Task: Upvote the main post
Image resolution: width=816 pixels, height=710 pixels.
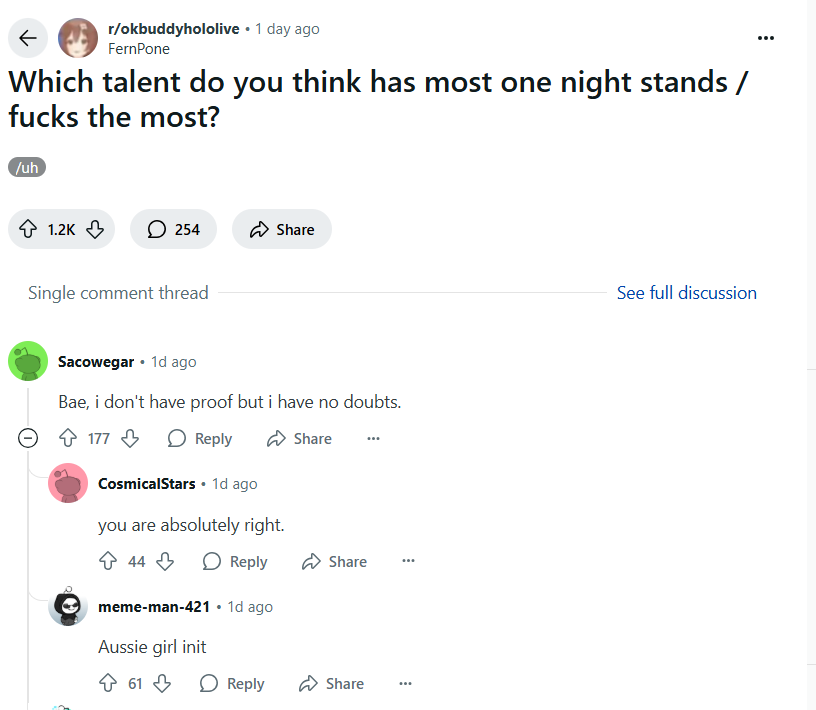Action: pyautogui.click(x=28, y=229)
